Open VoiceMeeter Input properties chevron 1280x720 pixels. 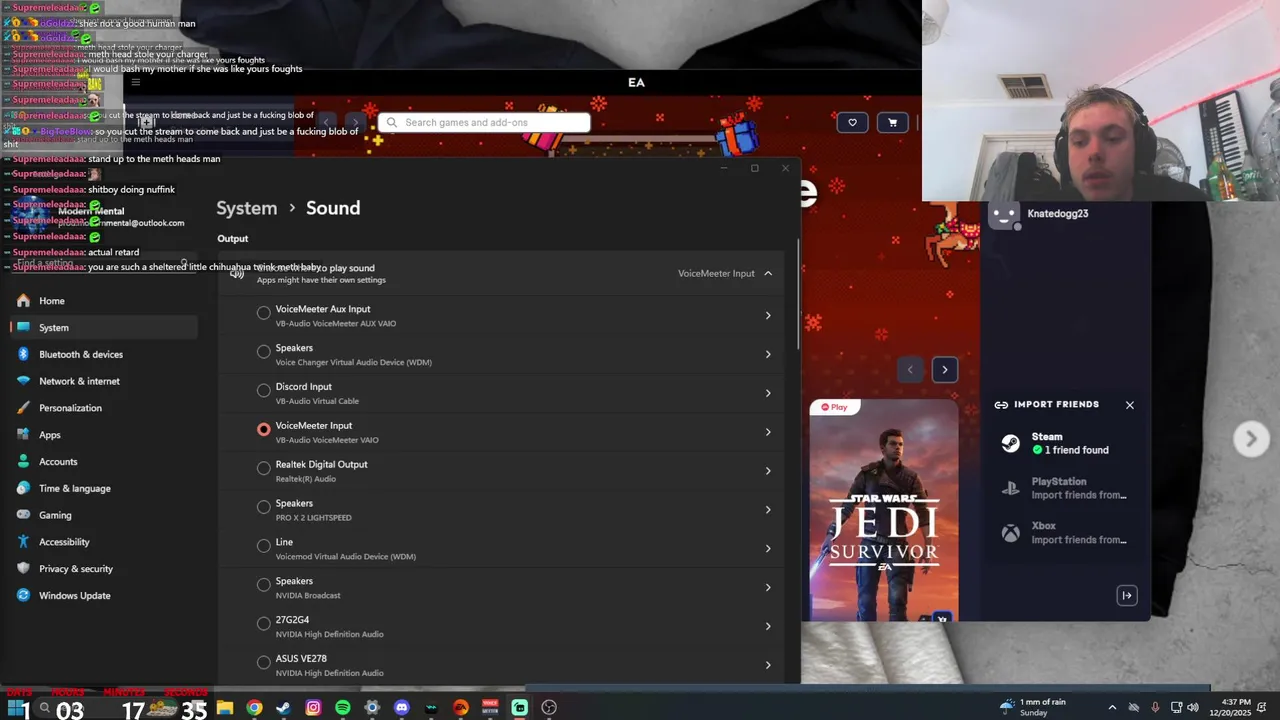tap(768, 432)
